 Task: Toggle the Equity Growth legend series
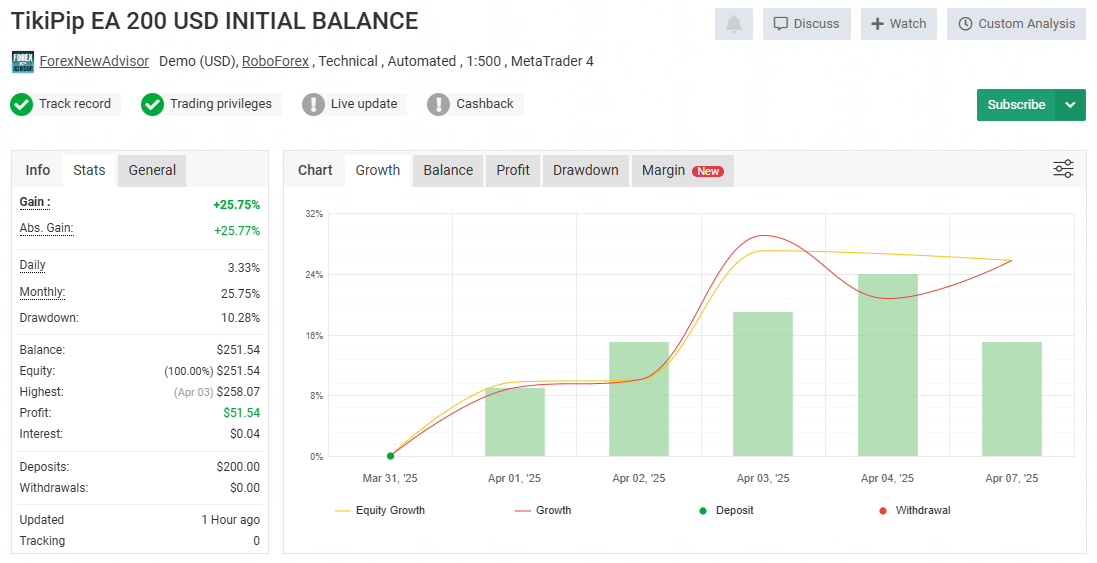tap(380, 511)
